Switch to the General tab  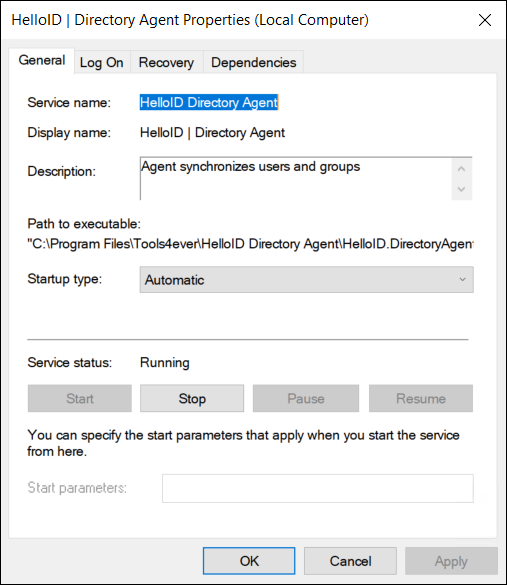coord(42,61)
